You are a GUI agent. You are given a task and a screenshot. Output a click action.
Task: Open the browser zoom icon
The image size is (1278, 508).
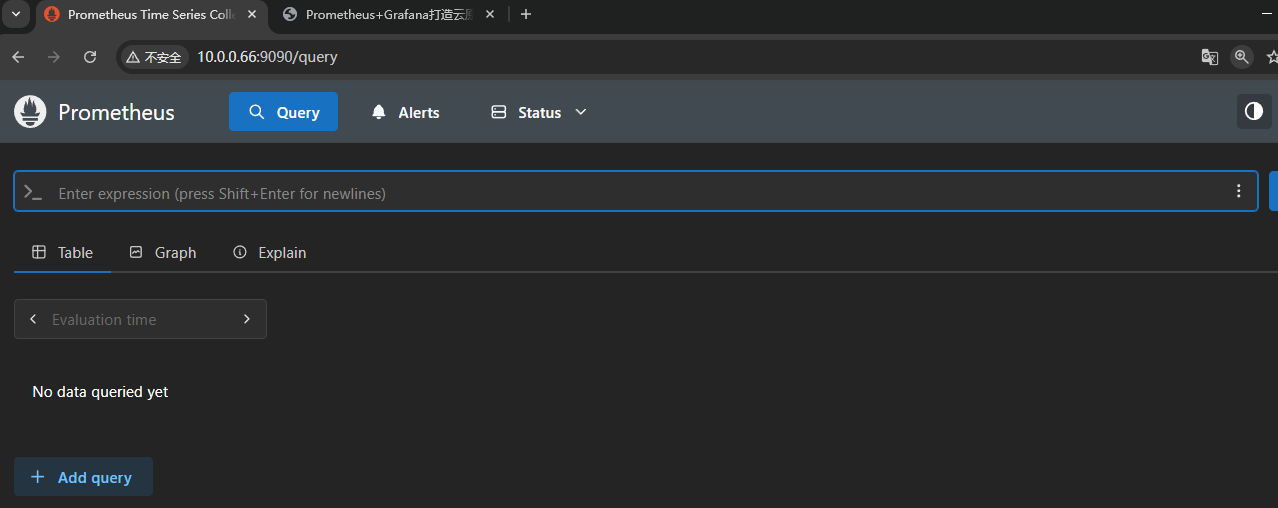pos(1242,57)
